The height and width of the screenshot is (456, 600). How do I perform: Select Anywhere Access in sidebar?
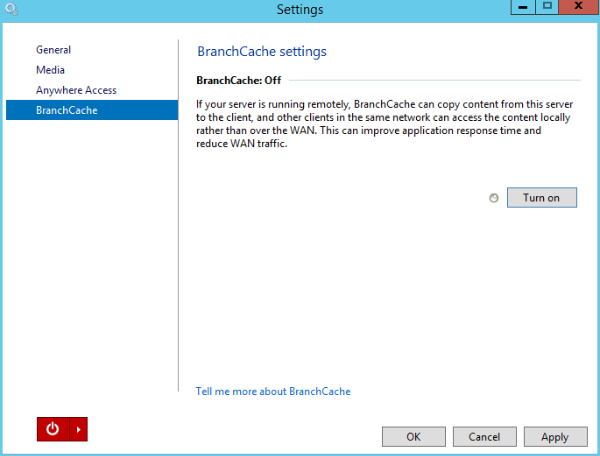pos(76,90)
